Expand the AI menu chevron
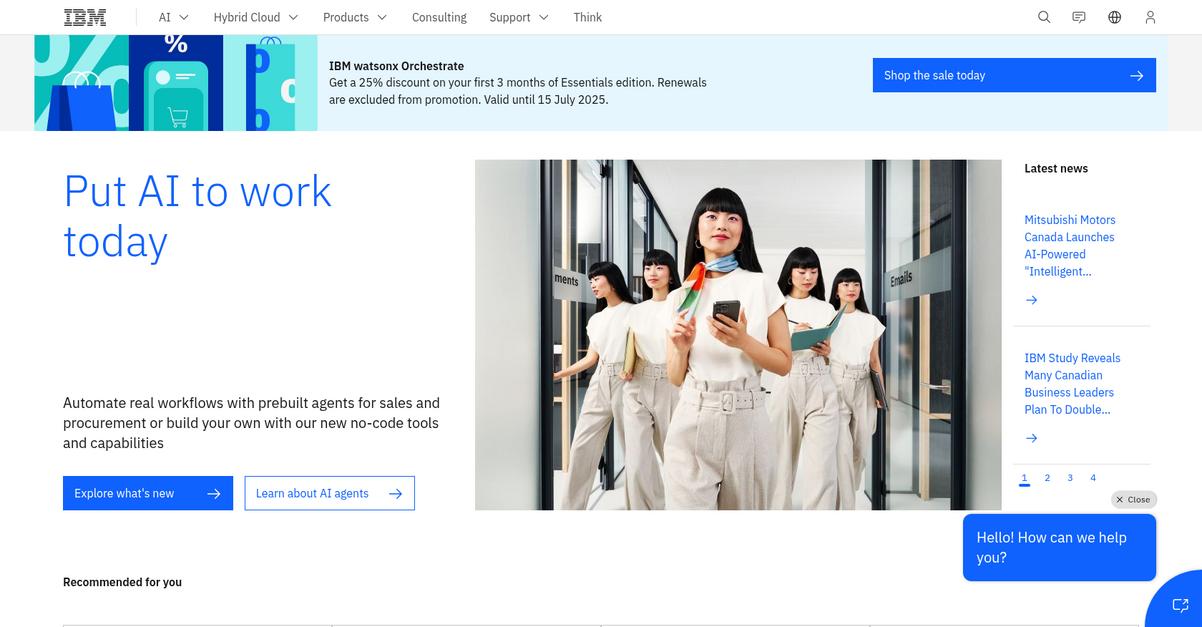This screenshot has height=627, width=1202. [184, 17]
